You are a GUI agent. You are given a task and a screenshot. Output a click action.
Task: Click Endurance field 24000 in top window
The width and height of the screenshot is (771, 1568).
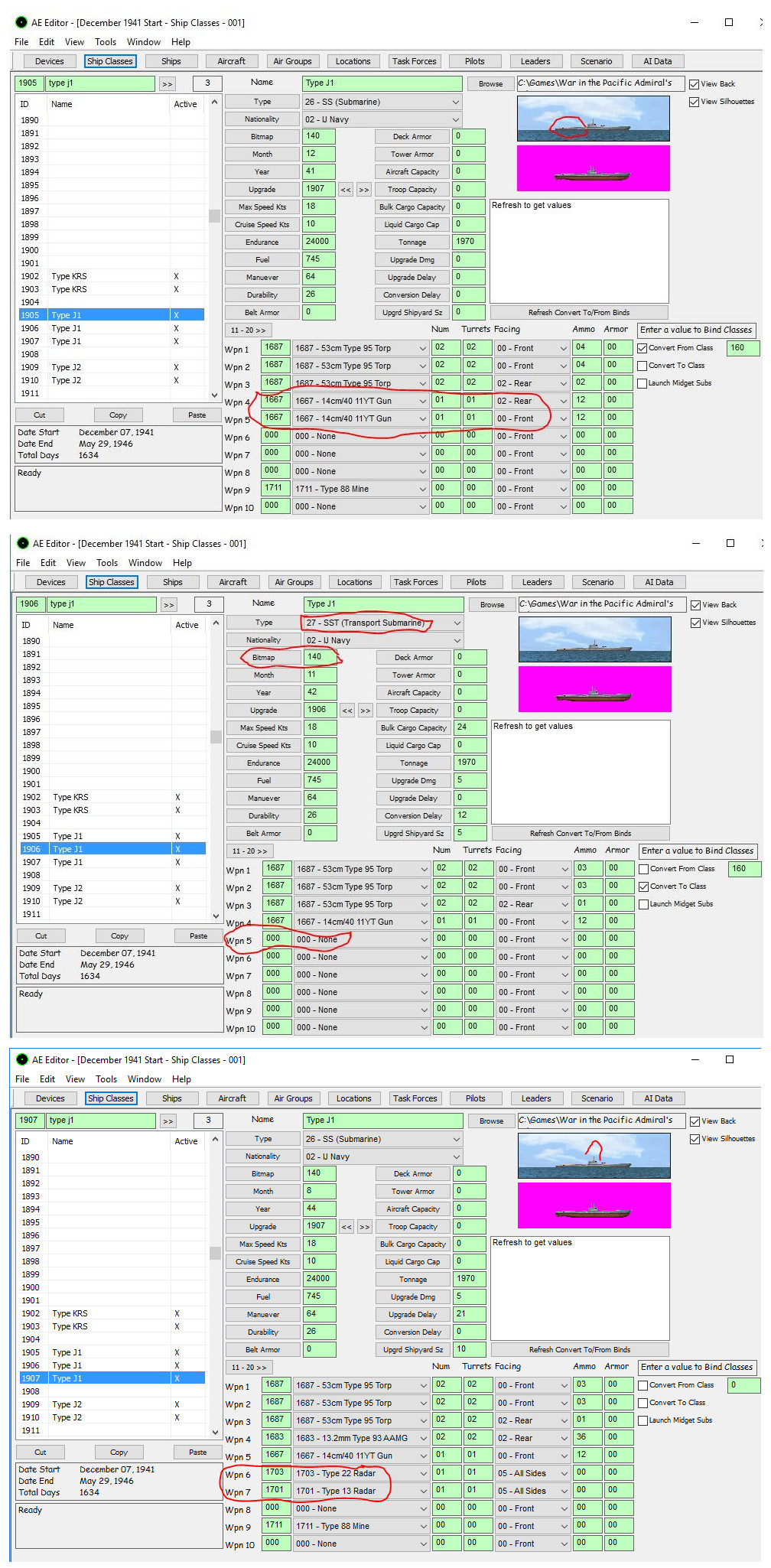319,242
